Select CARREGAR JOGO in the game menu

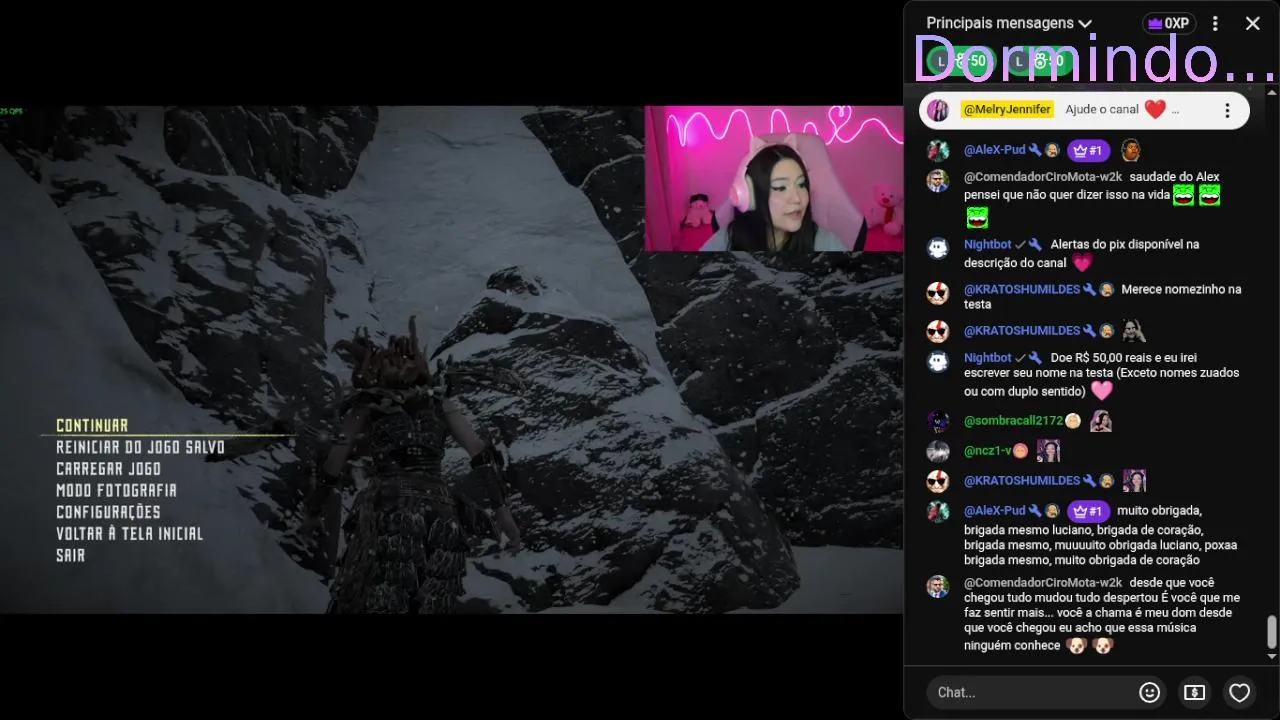point(108,469)
